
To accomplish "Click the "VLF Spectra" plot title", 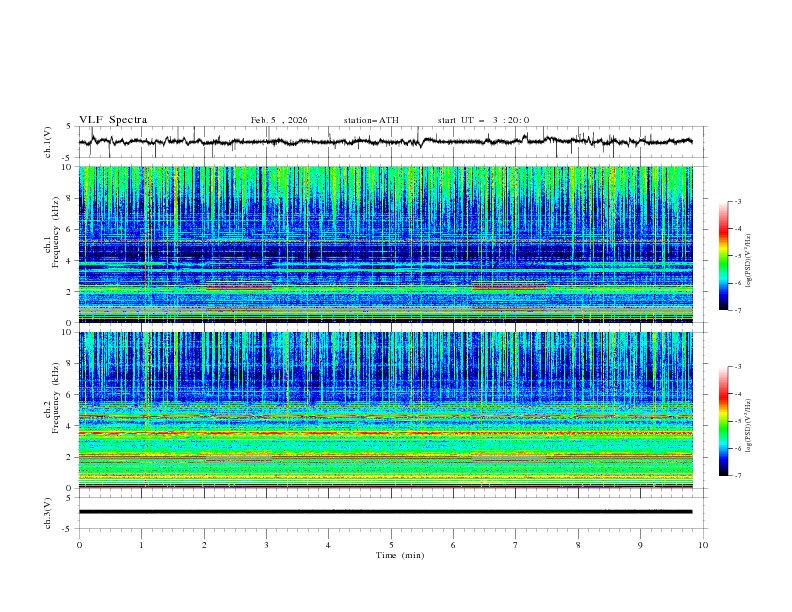I will pos(113,120).
